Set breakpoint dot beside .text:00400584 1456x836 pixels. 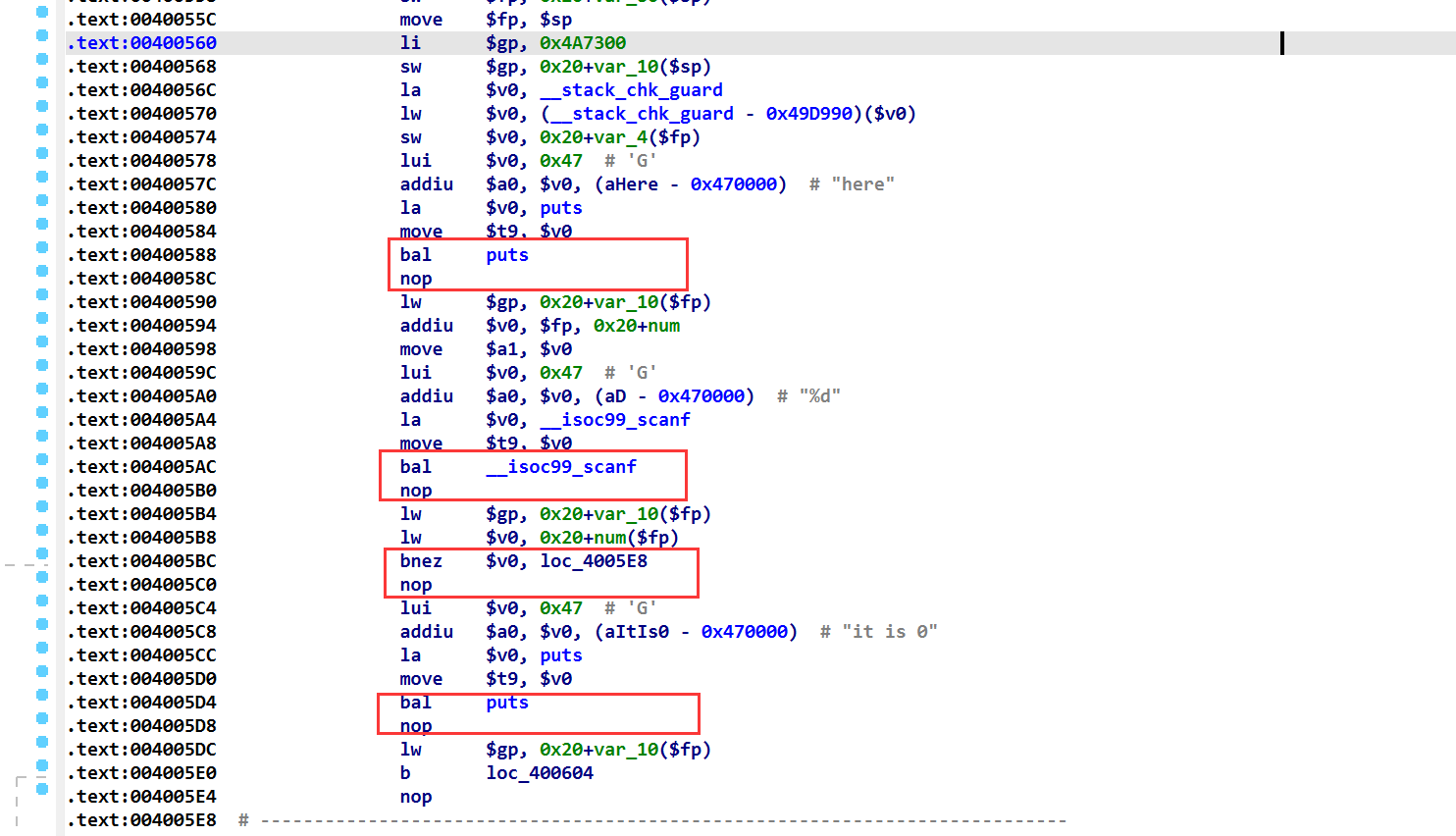(42, 224)
